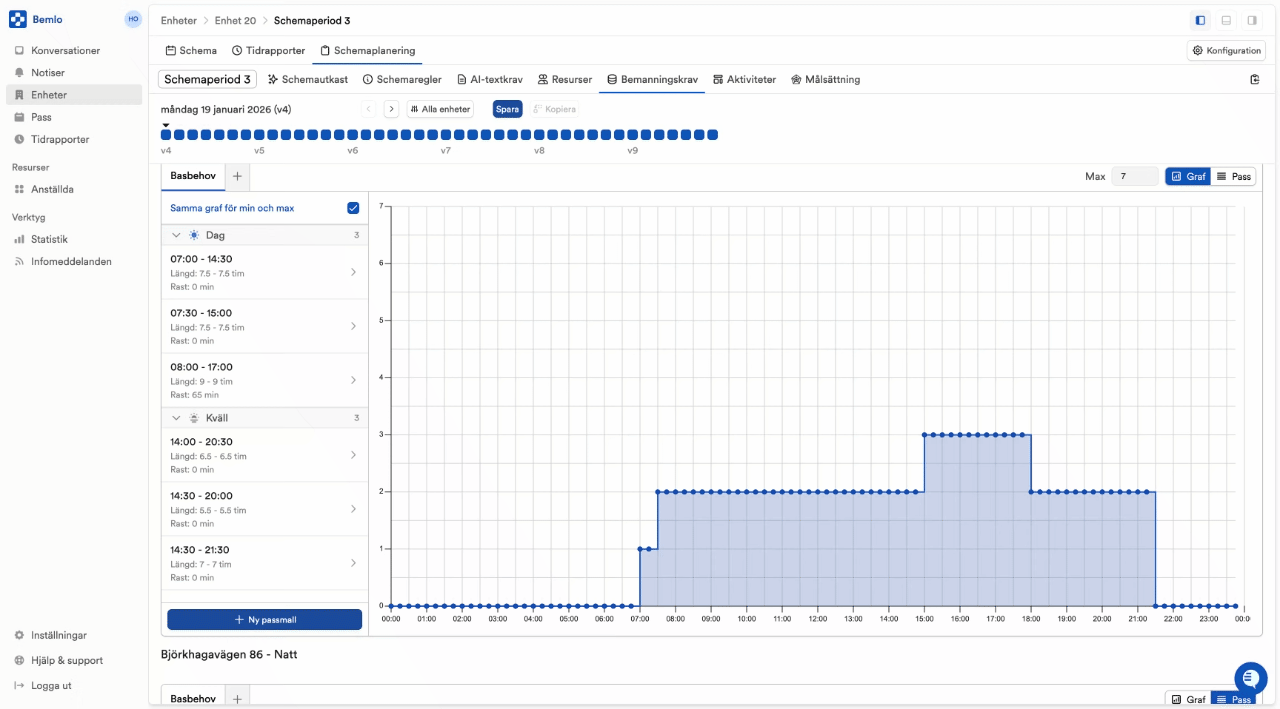Expand the 14:30 - 21:30 shift chevron

point(353,563)
